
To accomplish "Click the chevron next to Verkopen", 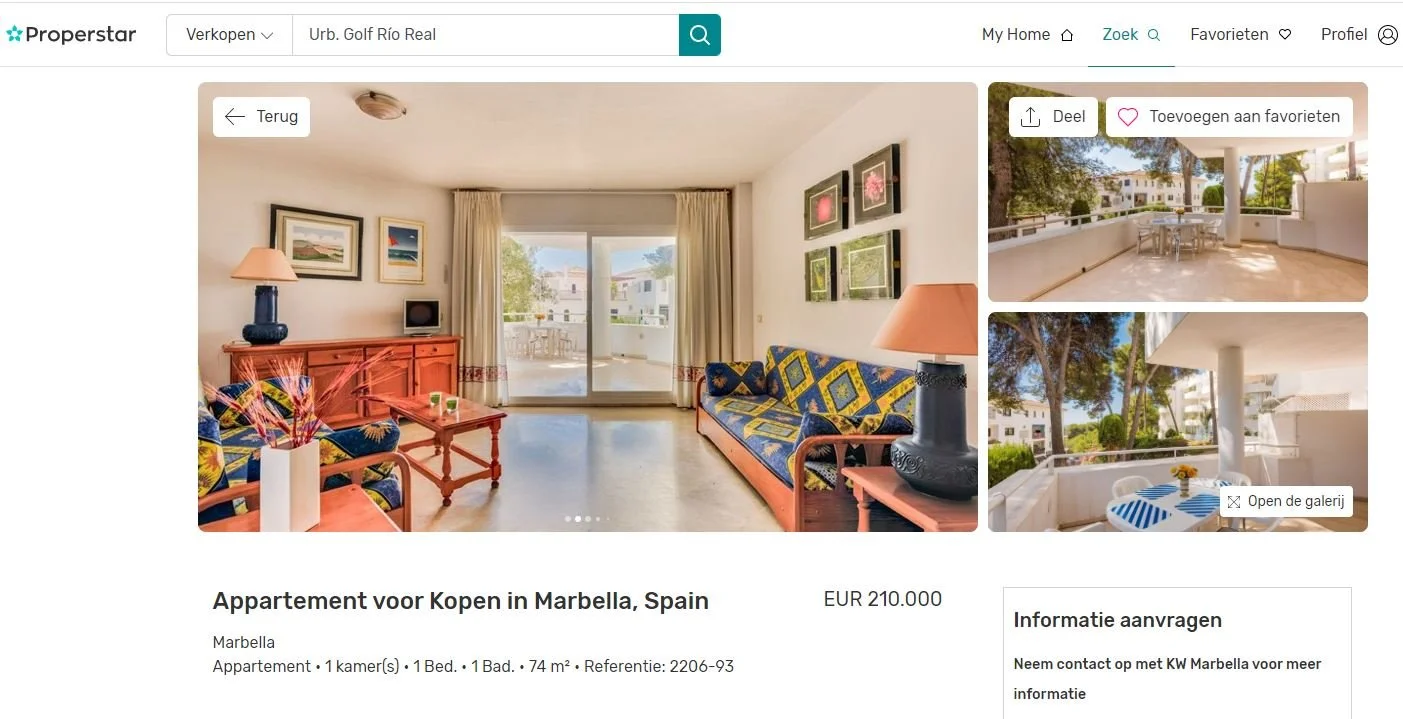I will 267,35.
